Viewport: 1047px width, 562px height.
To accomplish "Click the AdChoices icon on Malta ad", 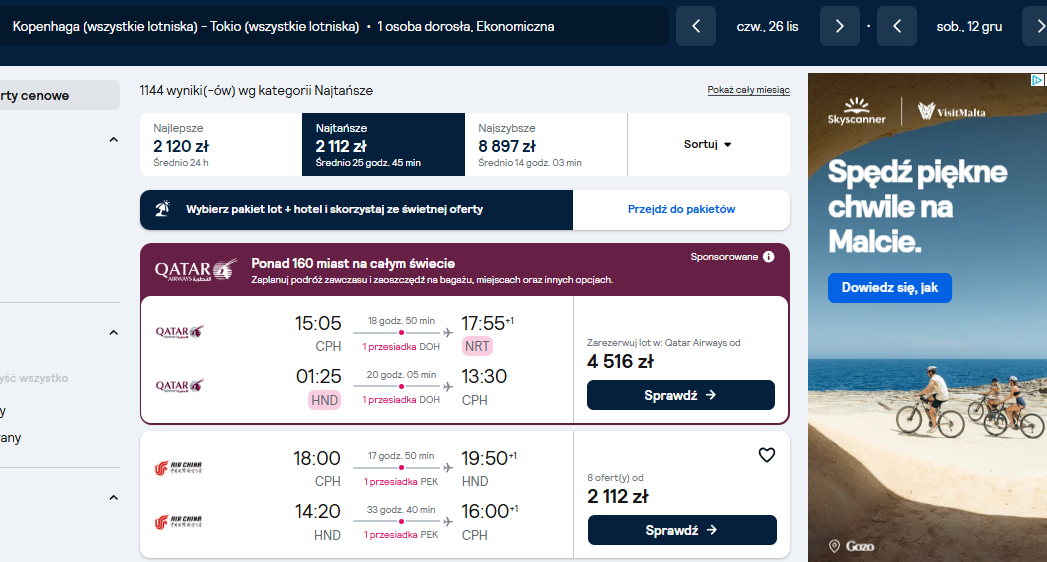I will click(x=1037, y=80).
